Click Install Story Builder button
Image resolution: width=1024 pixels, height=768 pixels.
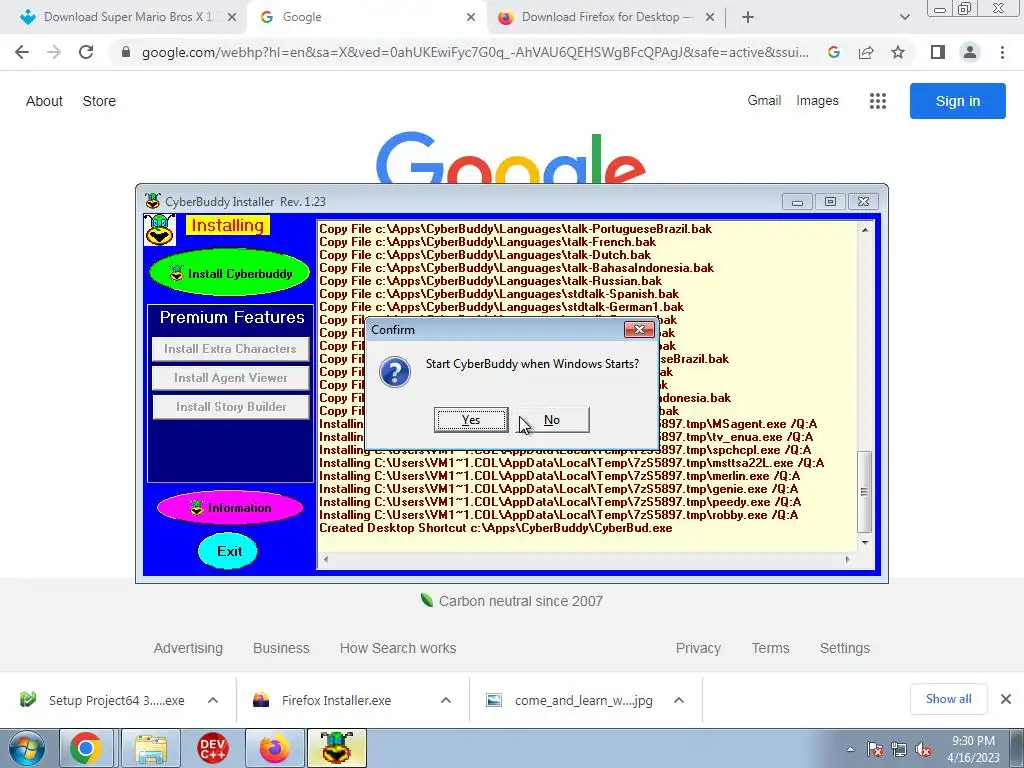[231, 407]
